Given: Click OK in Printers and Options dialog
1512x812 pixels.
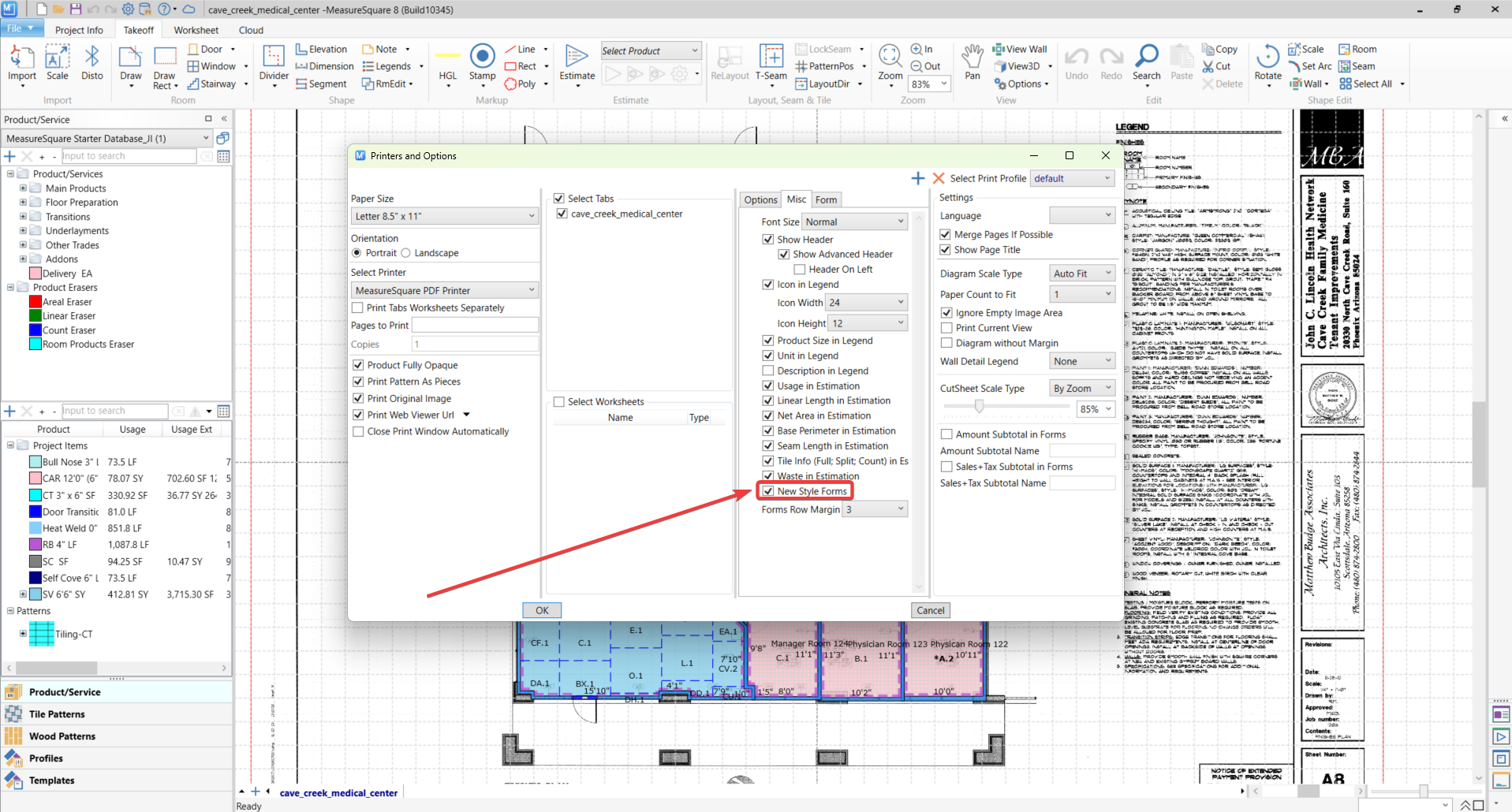Looking at the screenshot, I should coord(542,610).
